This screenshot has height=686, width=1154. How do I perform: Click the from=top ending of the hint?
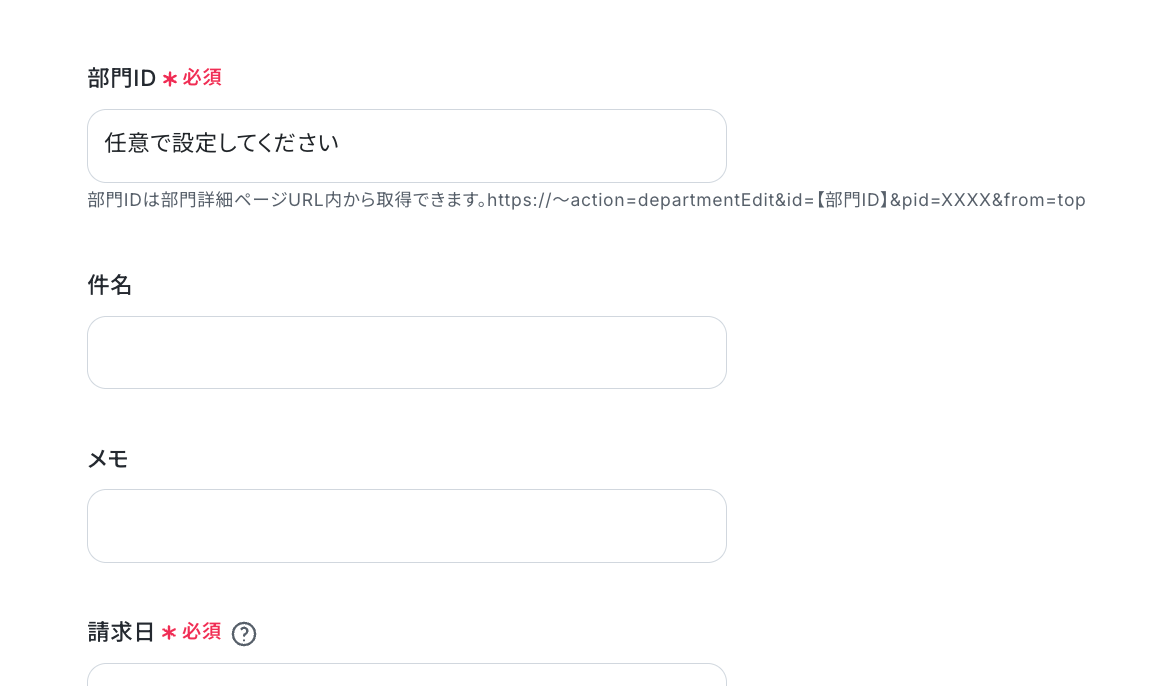(x=1045, y=200)
